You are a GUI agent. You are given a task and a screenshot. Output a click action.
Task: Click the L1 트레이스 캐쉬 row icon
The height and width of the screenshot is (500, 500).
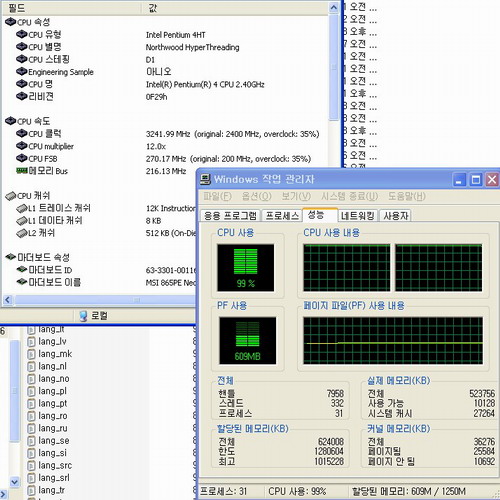[22, 208]
